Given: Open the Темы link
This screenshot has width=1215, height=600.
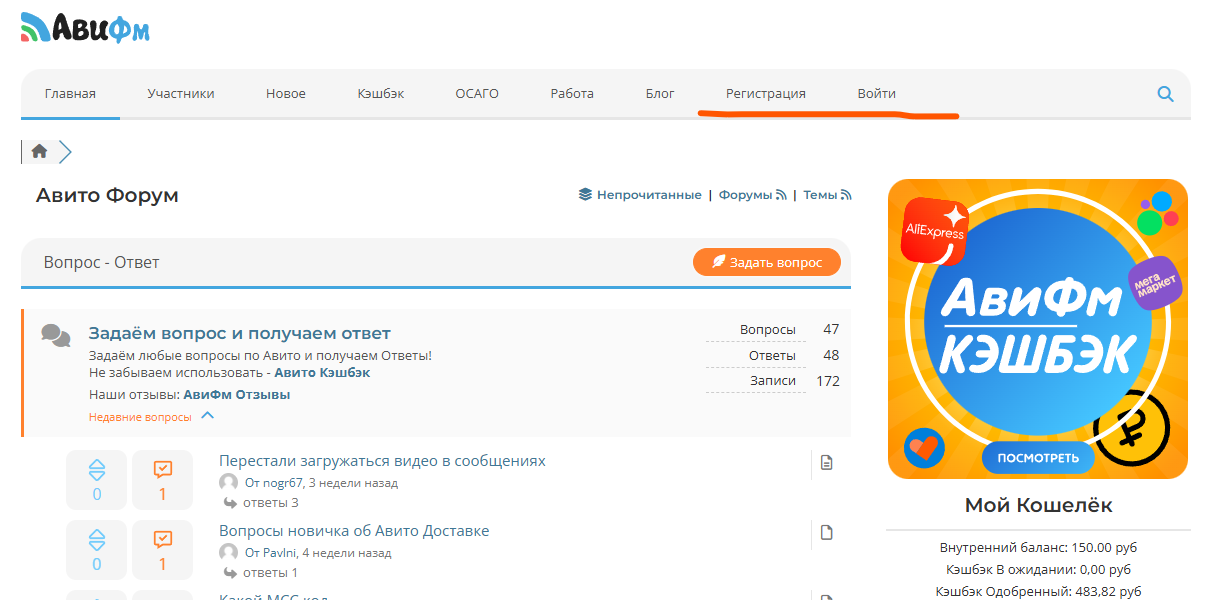Looking at the screenshot, I should pyautogui.click(x=820, y=195).
